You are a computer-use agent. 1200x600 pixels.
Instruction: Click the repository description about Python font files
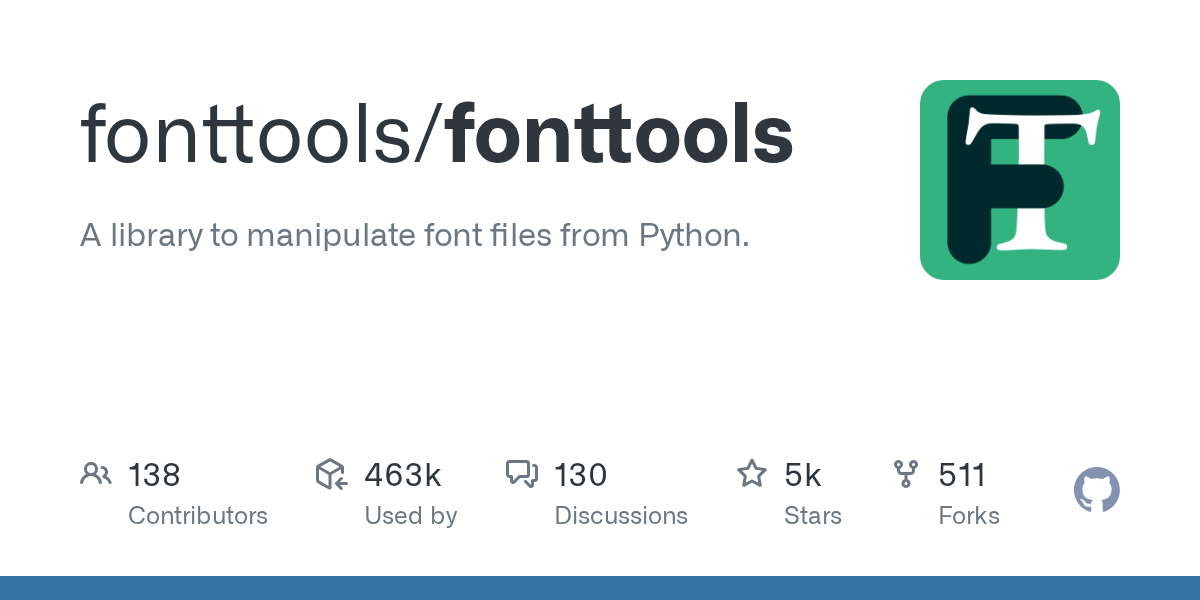[414, 236]
